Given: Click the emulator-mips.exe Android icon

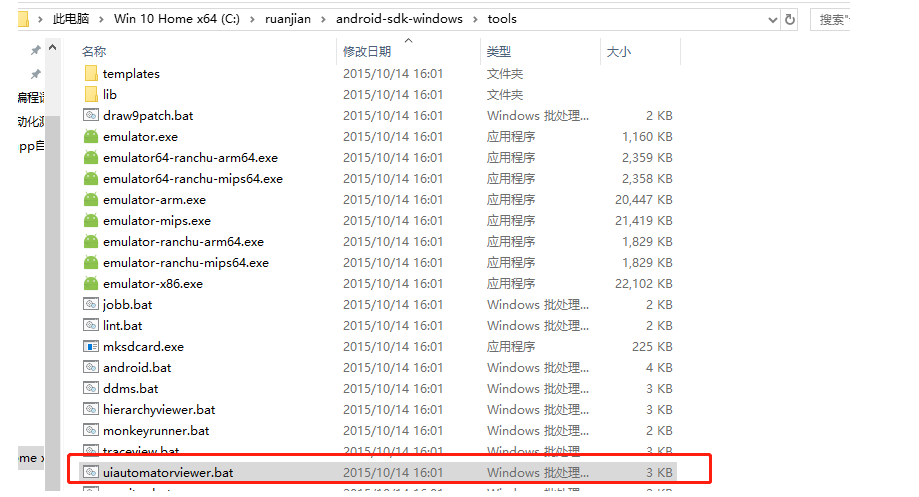Looking at the screenshot, I should pyautogui.click(x=91, y=221).
